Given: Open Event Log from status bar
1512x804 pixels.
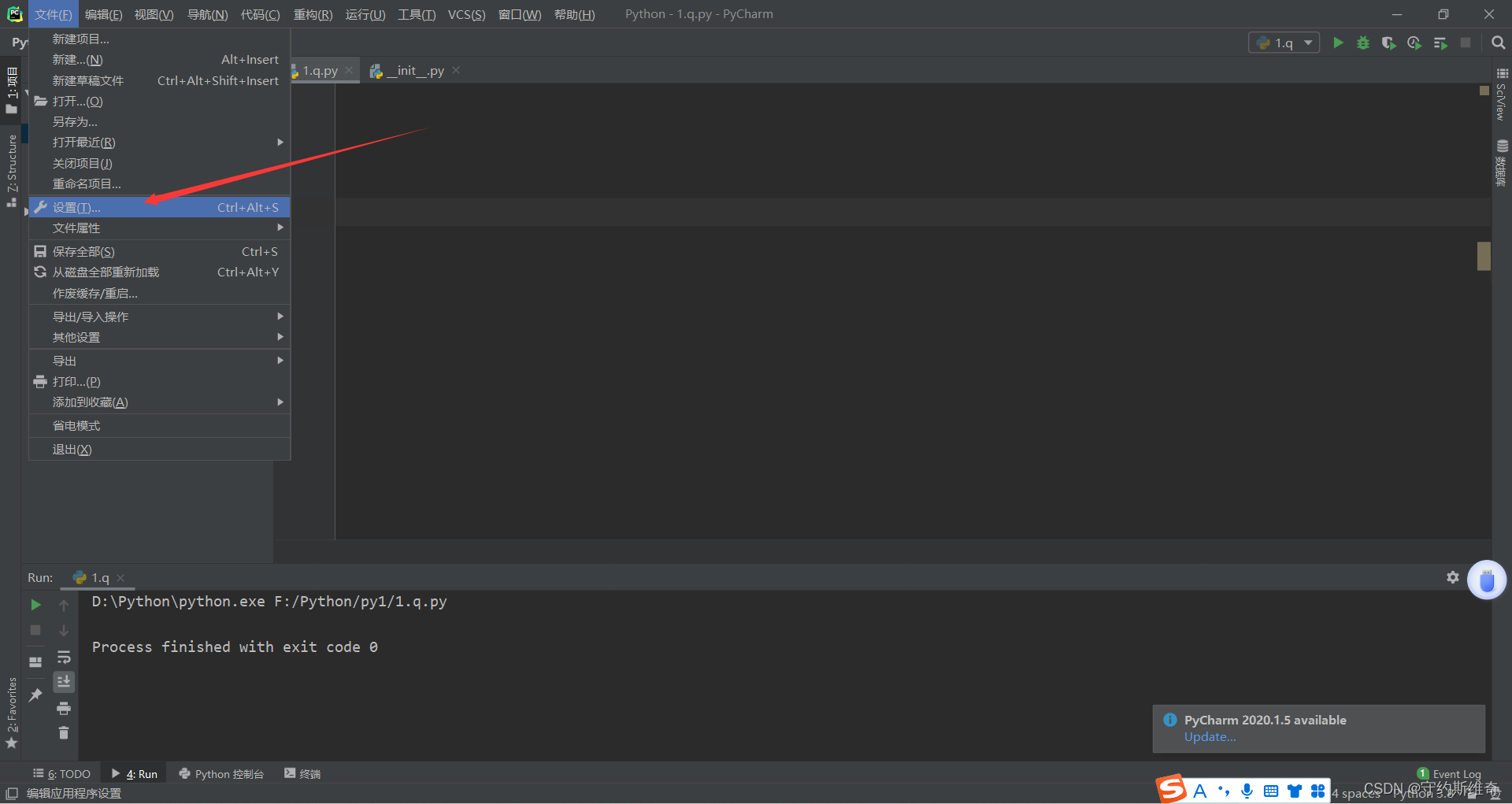Looking at the screenshot, I should point(1449,774).
